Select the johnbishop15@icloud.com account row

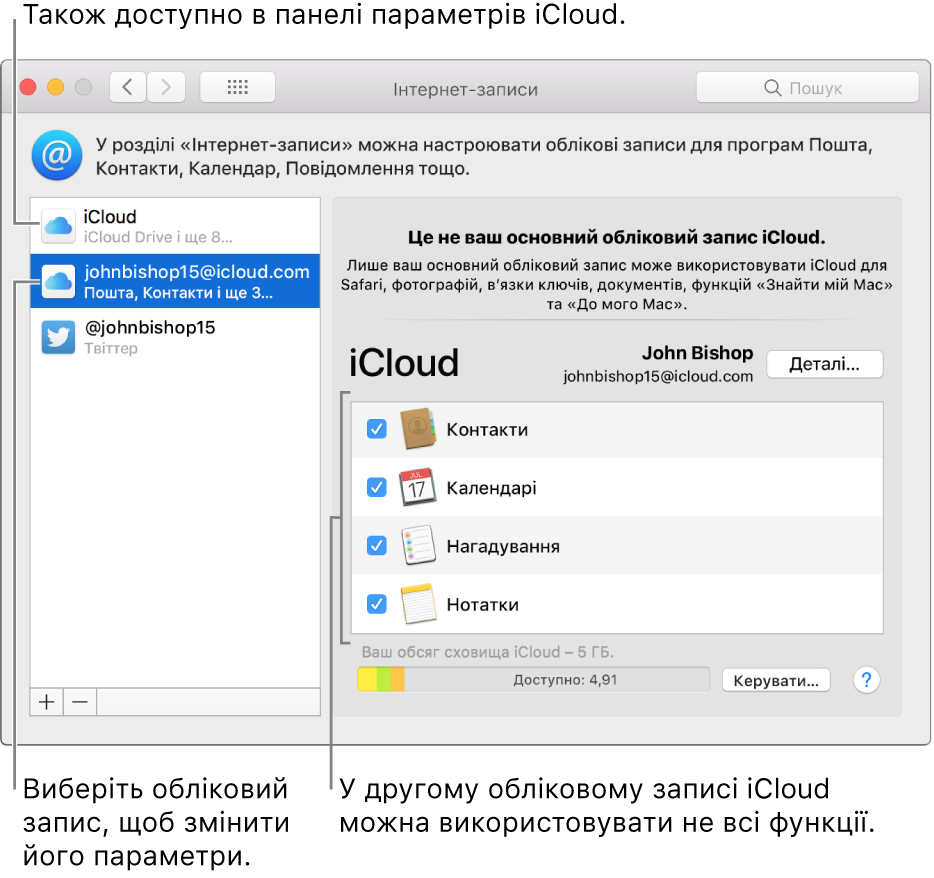tap(175, 281)
